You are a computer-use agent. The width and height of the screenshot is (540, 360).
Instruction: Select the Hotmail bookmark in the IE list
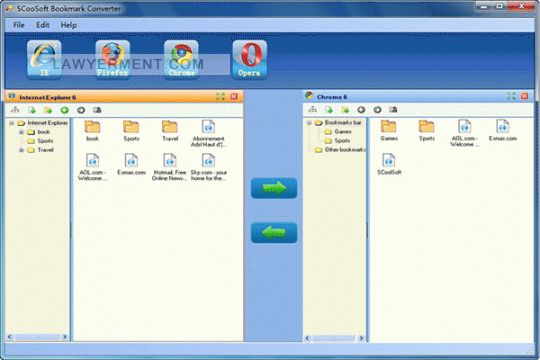[x=170, y=167]
